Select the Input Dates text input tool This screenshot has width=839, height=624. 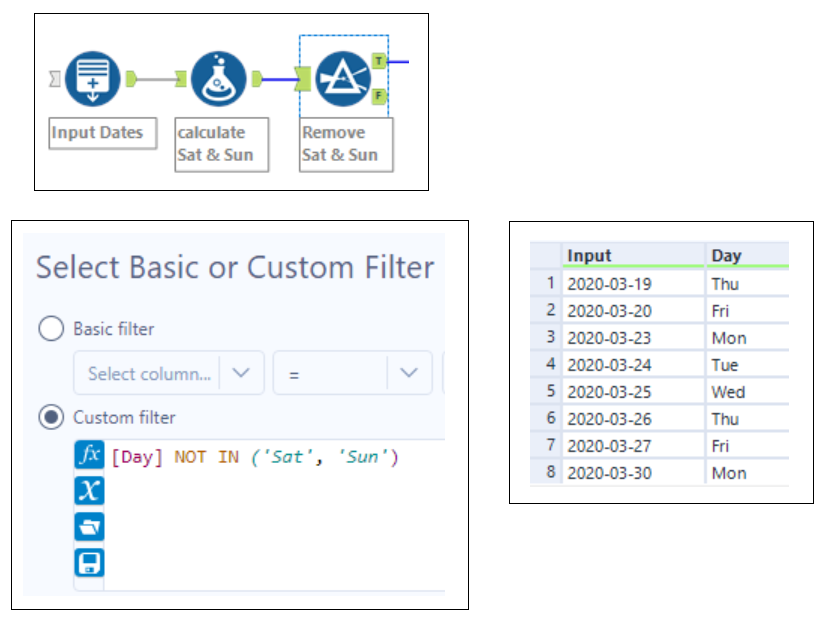93,79
